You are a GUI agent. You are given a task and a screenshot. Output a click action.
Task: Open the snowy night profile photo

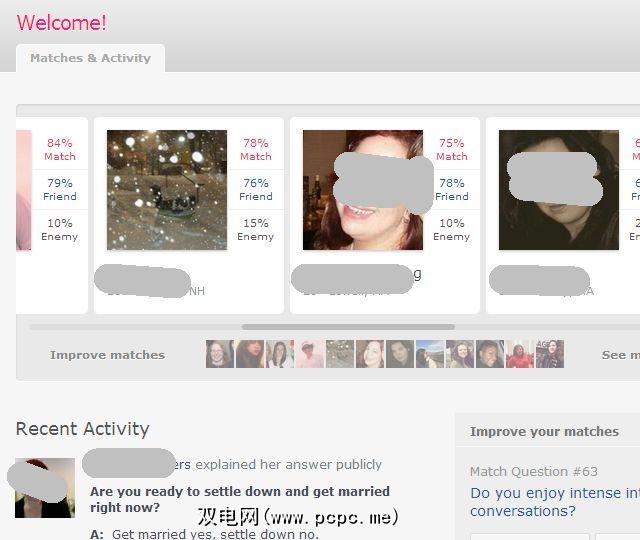167,190
